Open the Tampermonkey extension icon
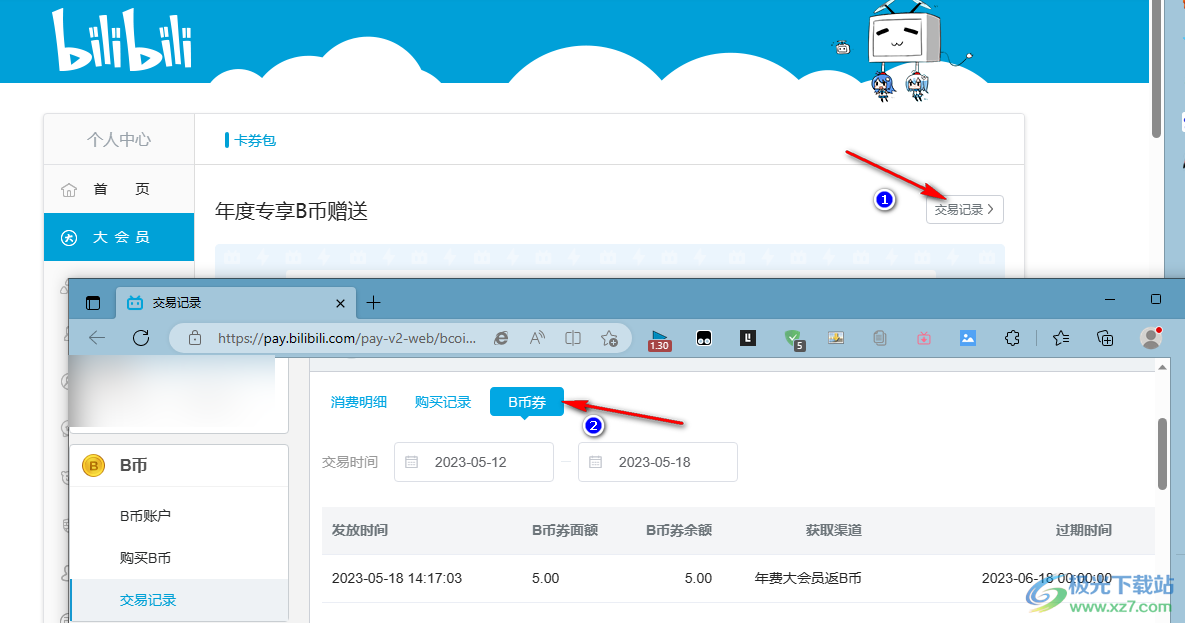 (x=704, y=339)
